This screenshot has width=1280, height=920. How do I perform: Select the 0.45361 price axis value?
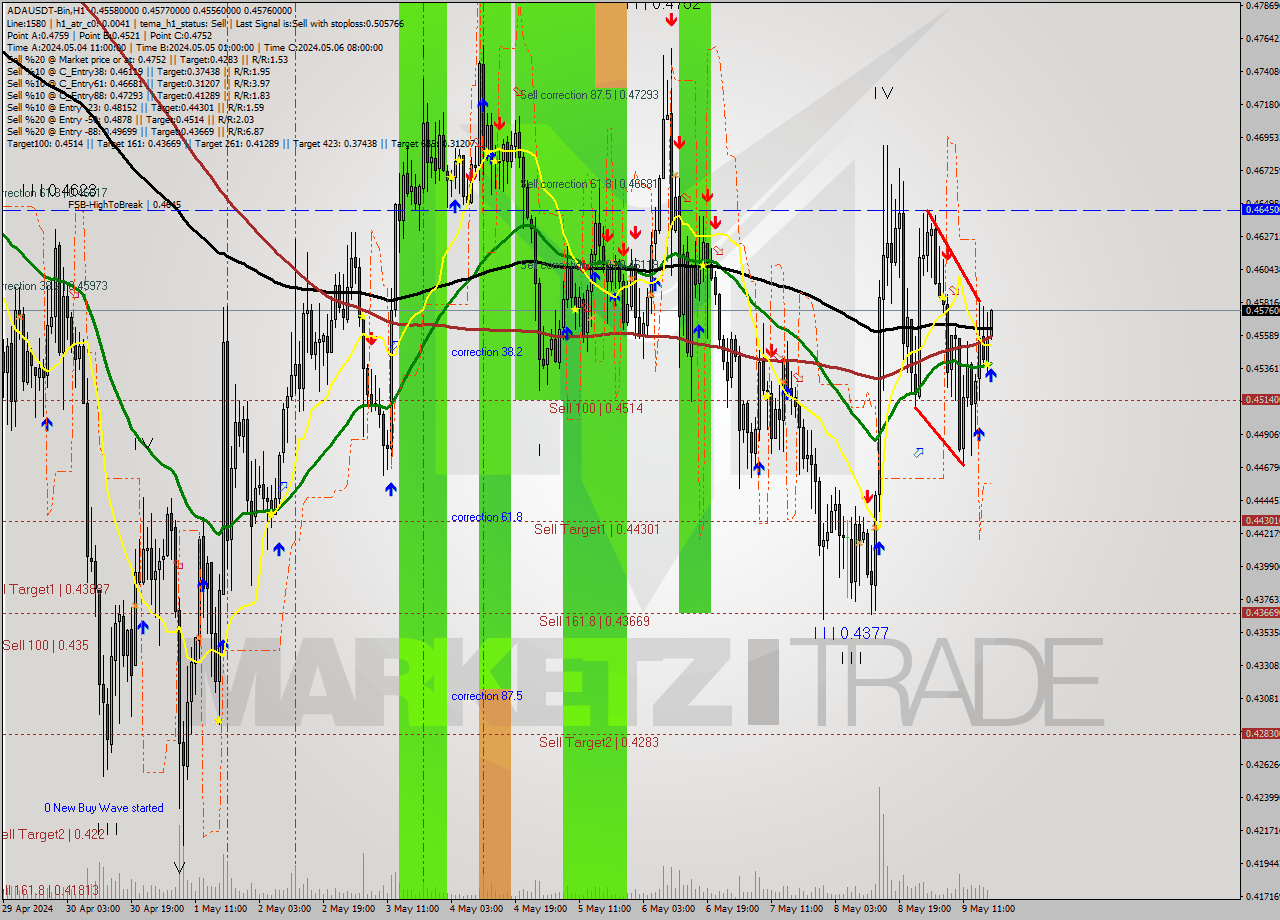pyautogui.click(x=1262, y=368)
